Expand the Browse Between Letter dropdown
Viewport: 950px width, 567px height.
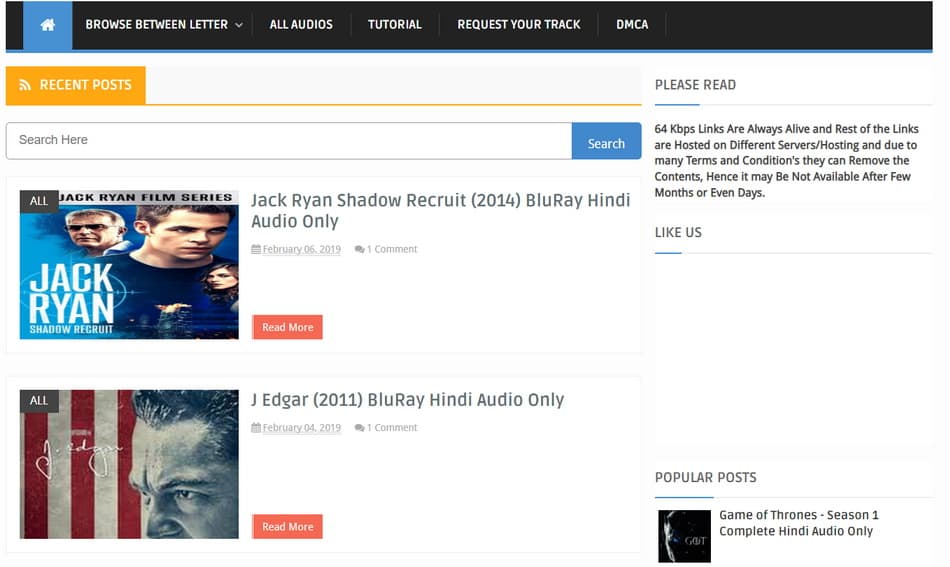point(164,25)
